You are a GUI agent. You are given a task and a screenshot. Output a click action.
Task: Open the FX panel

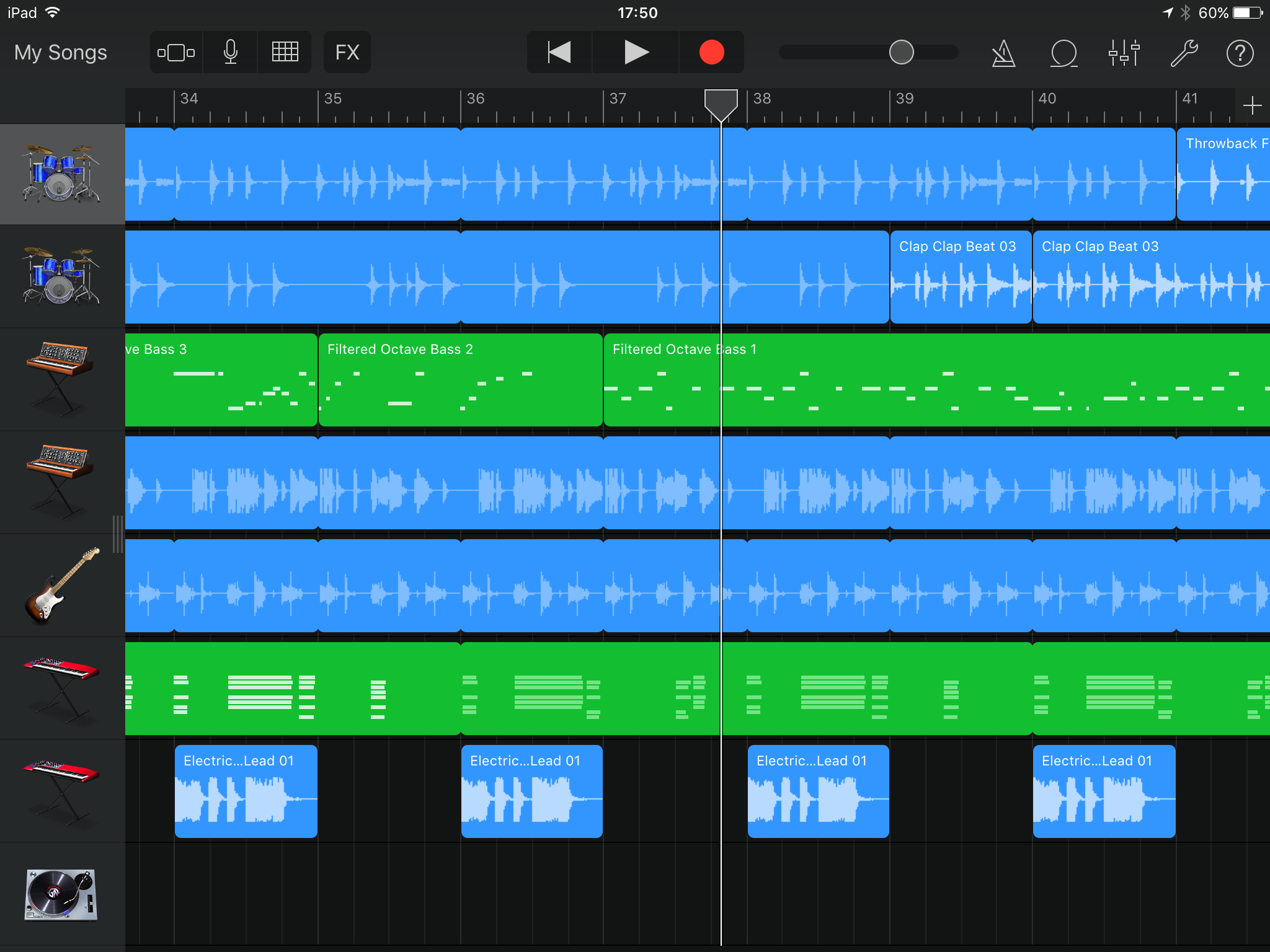point(347,53)
